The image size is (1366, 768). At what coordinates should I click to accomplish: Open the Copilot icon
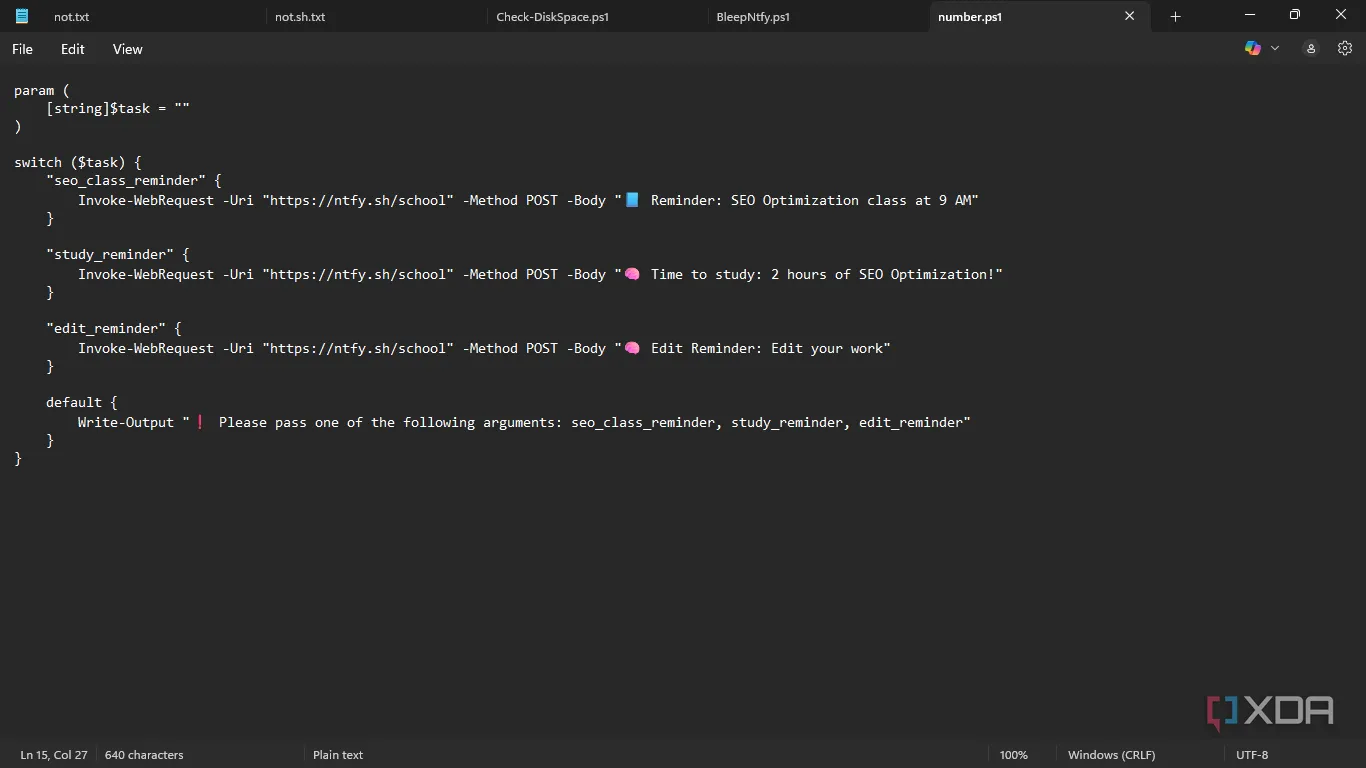(x=1252, y=48)
